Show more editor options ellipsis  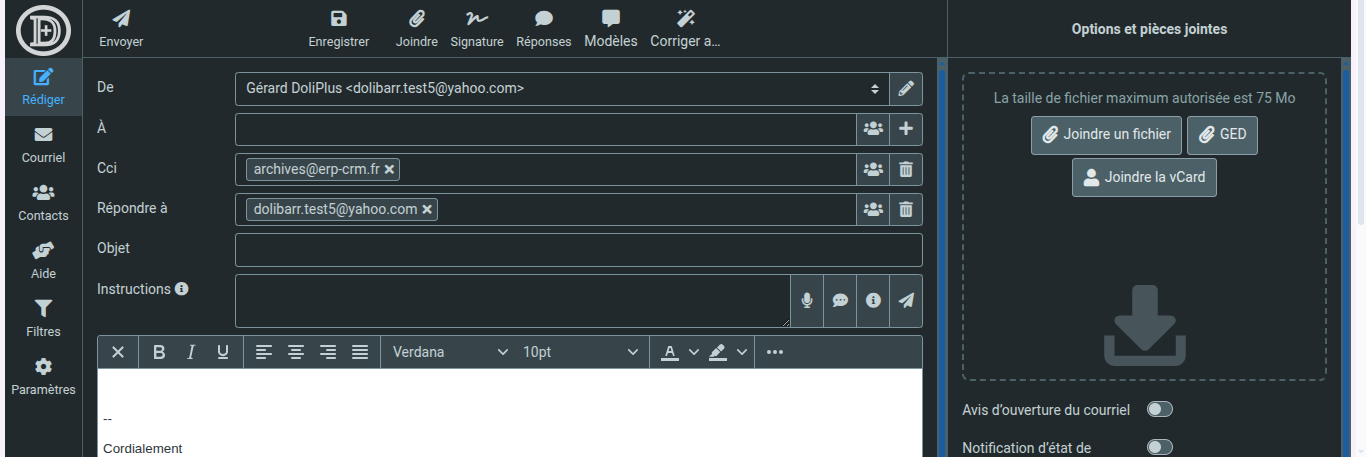[775, 352]
